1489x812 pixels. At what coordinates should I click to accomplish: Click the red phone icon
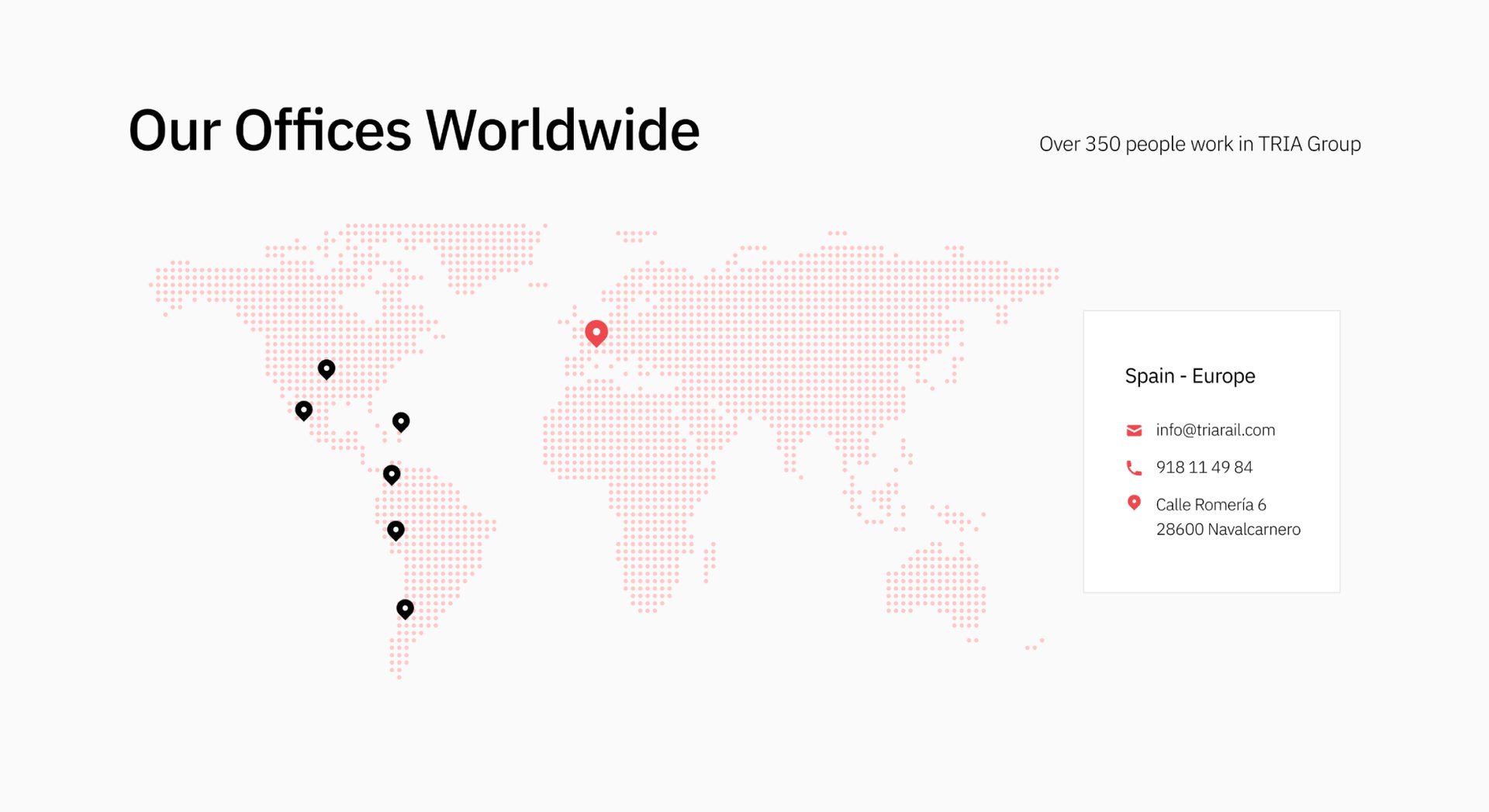point(1134,468)
